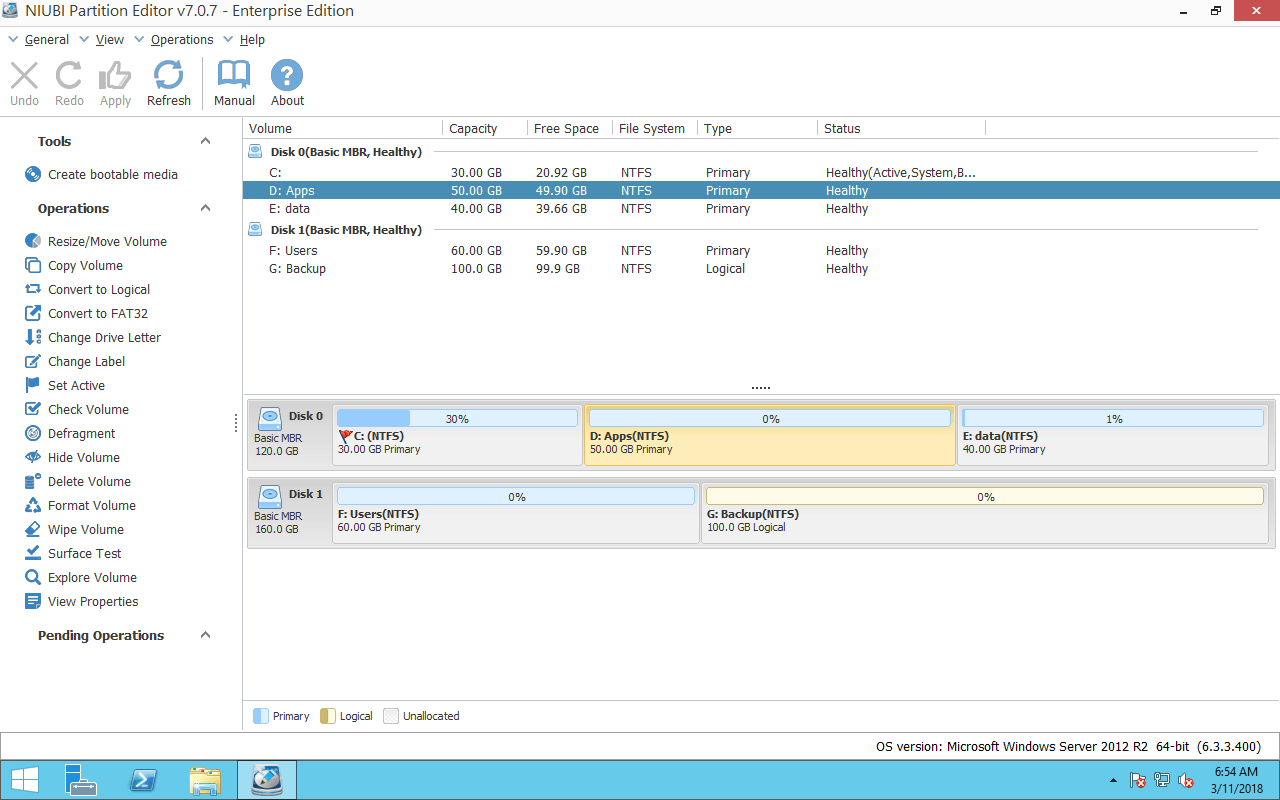Select the C: volume row
Screen dimensions: 1280x800
761,173
